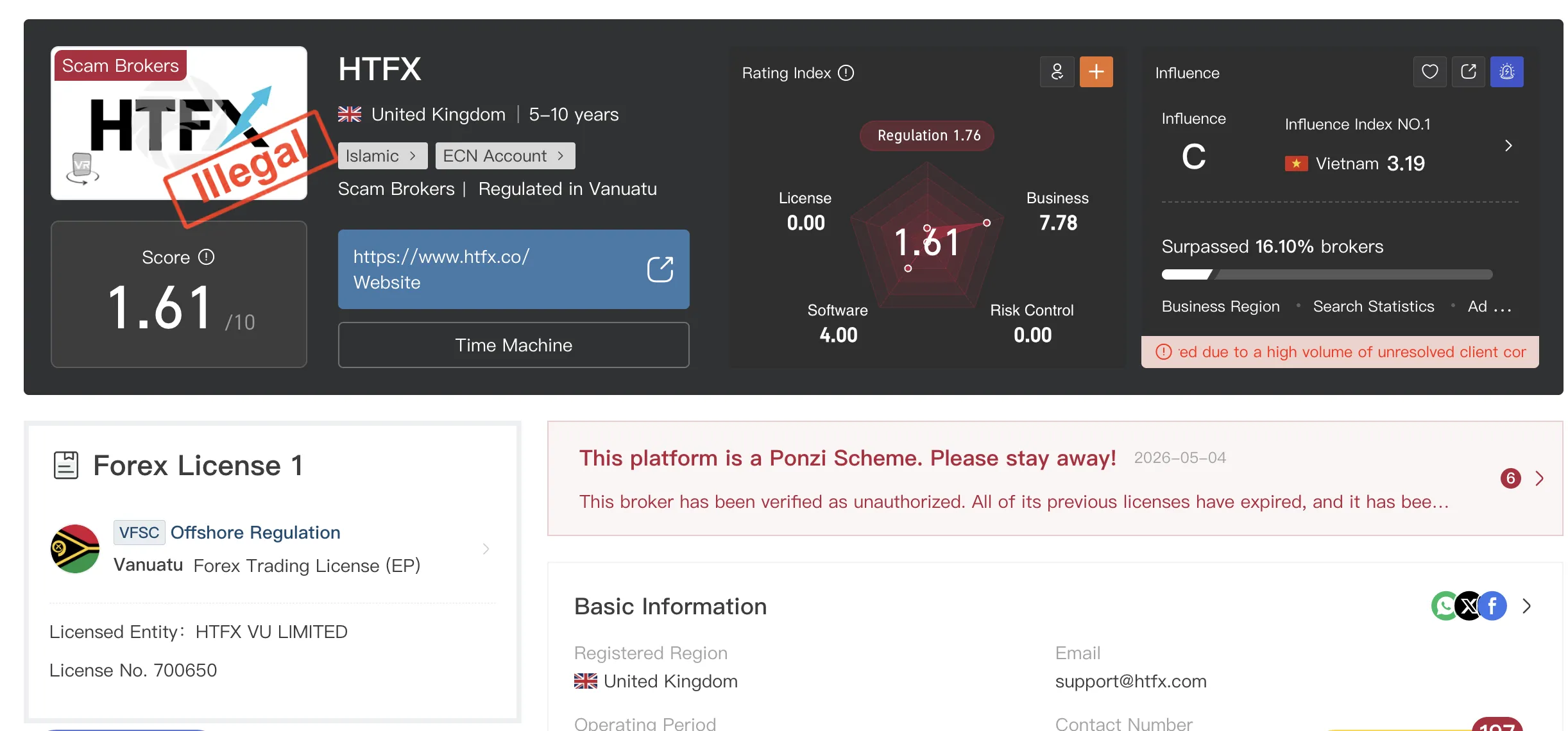The width and height of the screenshot is (1568, 731).
Task: Click the Offshore Regulation link
Action: [x=255, y=532]
